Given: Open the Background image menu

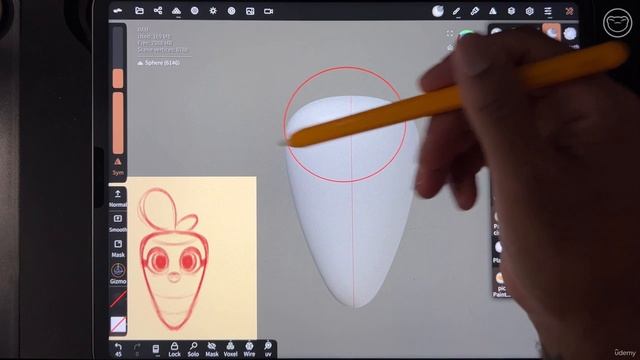Looking at the screenshot, I should click(250, 11).
